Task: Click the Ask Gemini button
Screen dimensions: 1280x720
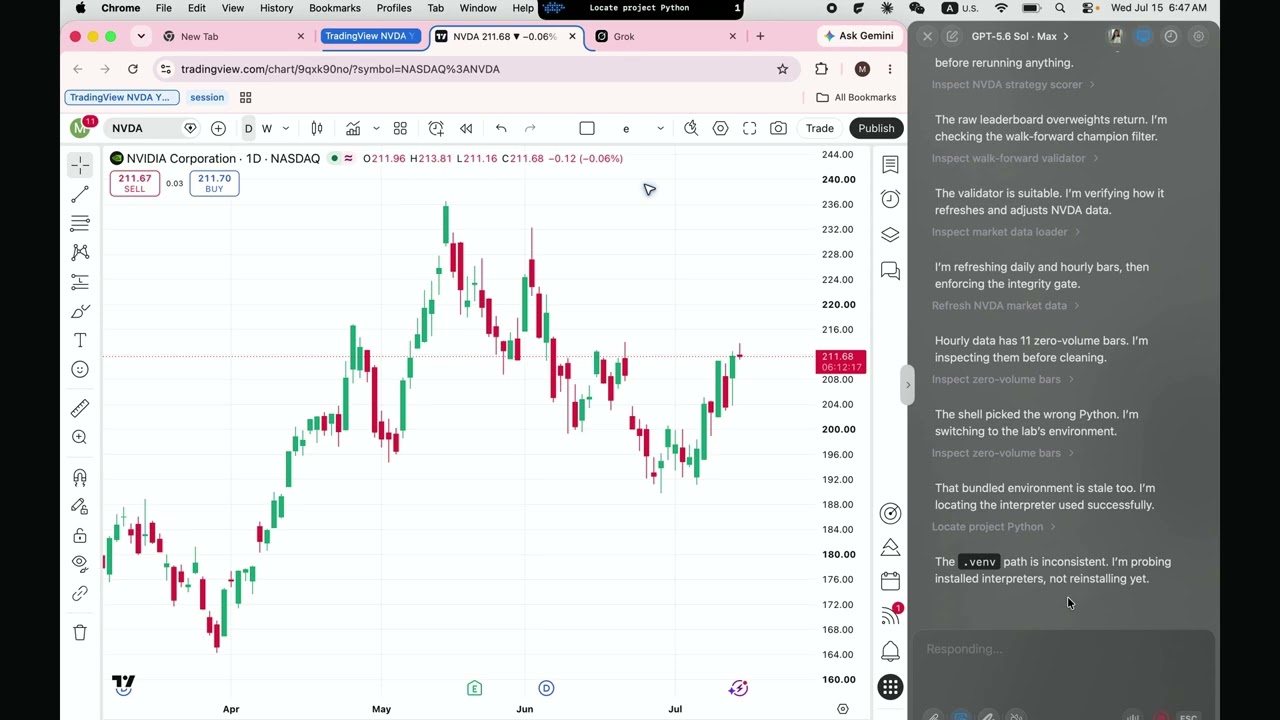Action: (x=858, y=36)
